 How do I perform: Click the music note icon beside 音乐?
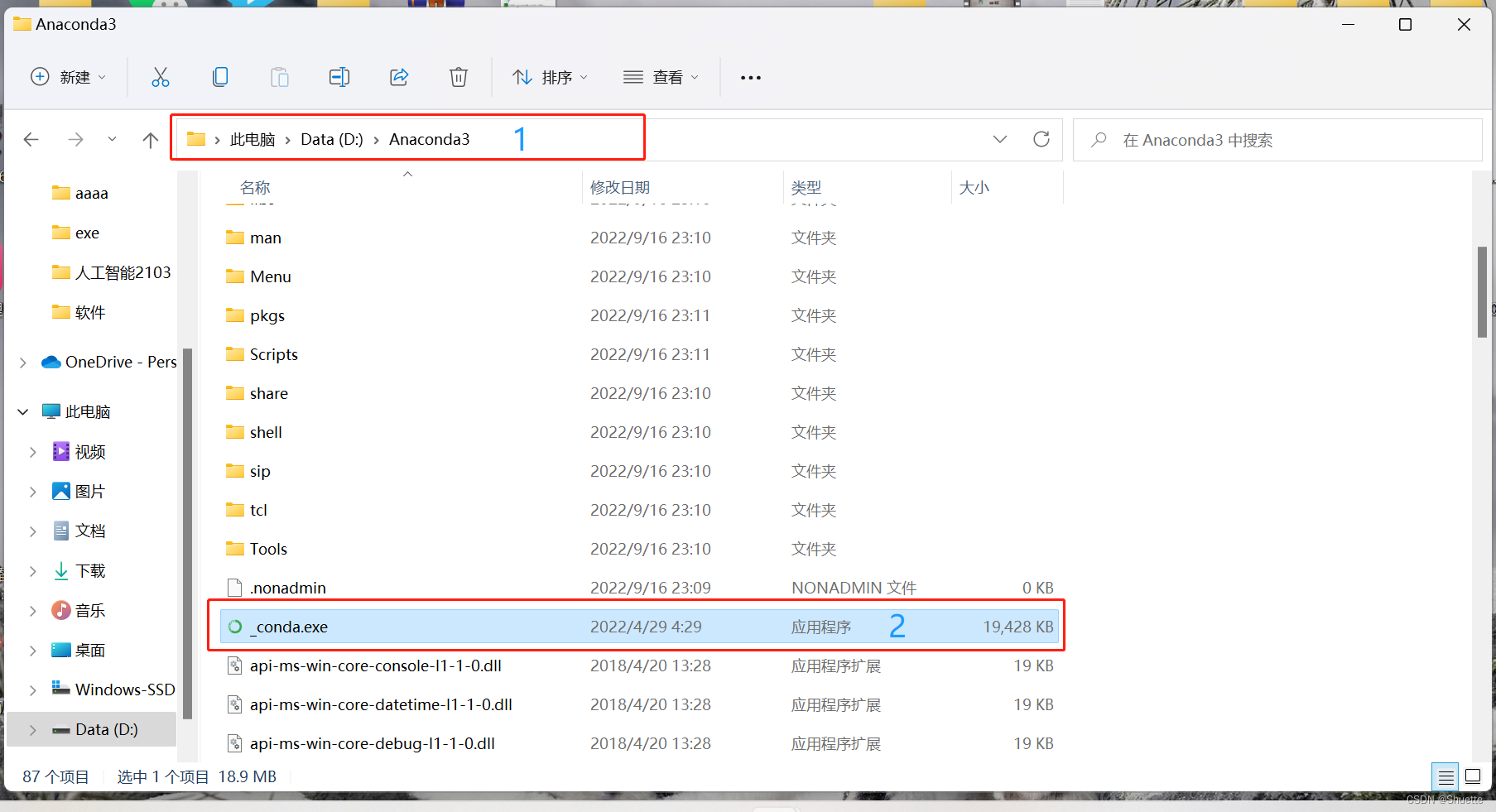[61, 610]
